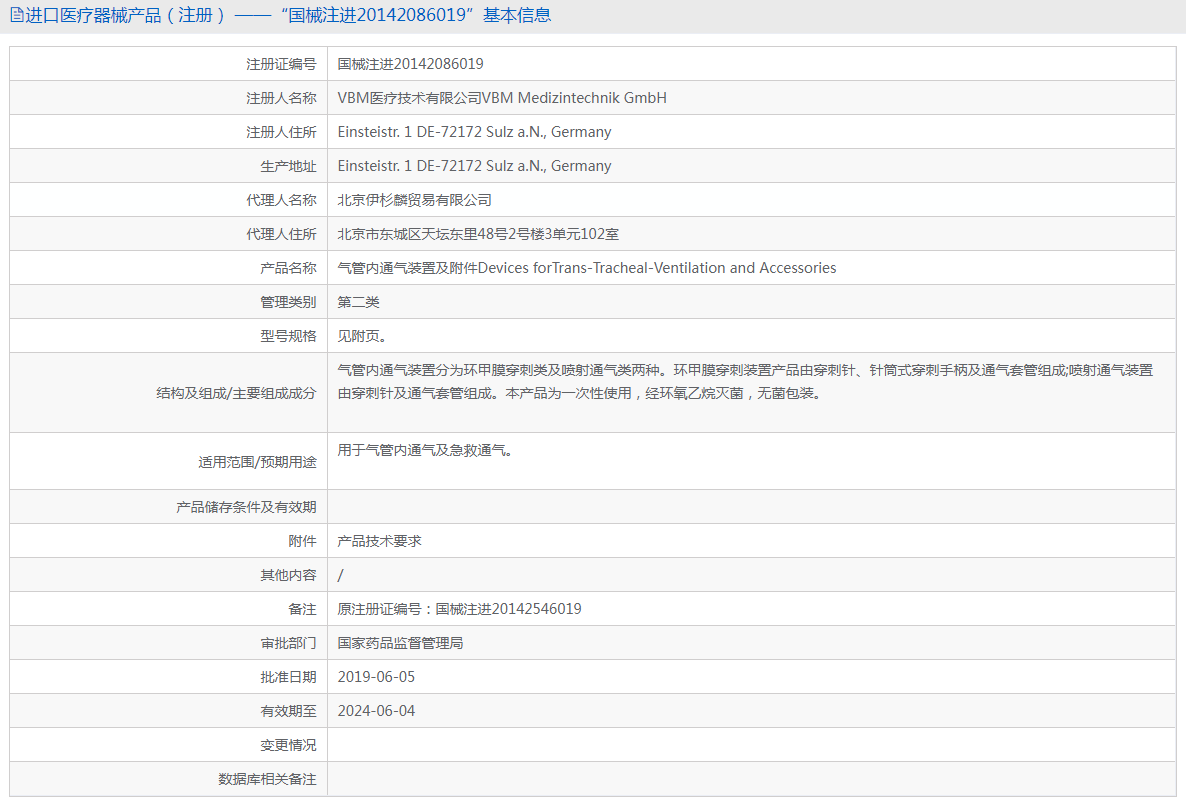Click the intended use text "用于气管内通气及急救通气。"

tap(426, 451)
